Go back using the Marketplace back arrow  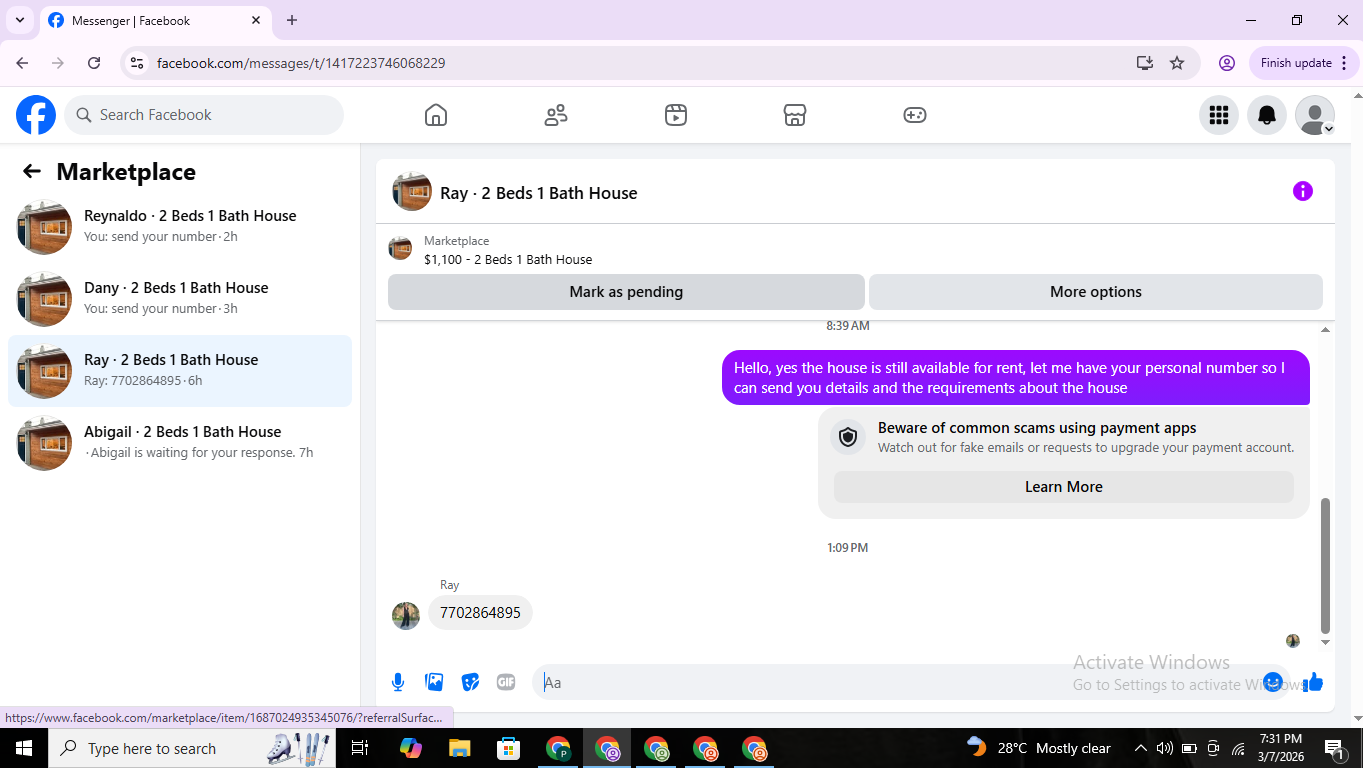[x=32, y=171]
